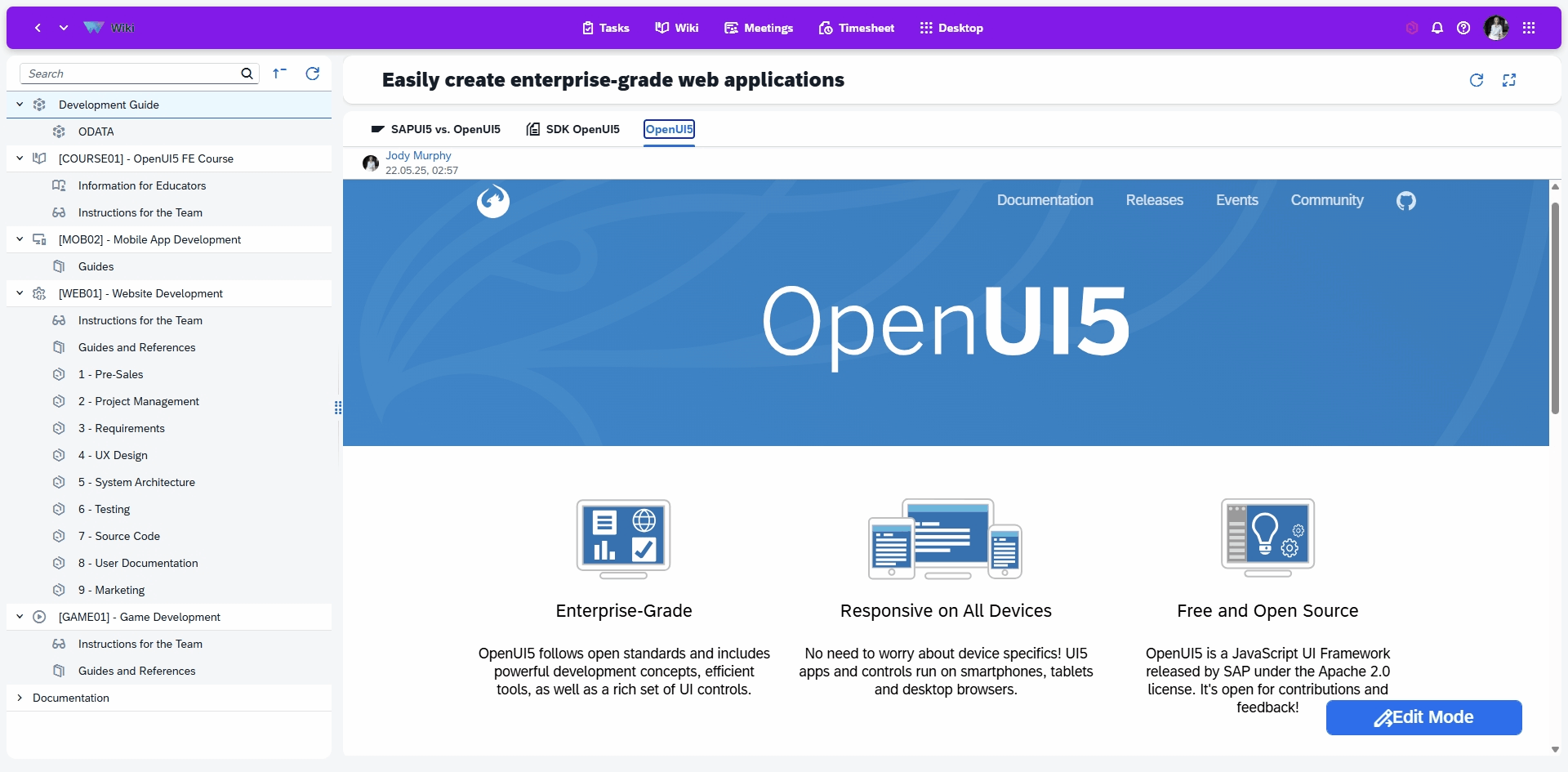Click the sidebar Search input field
The image size is (1568, 772).
pyautogui.click(x=131, y=74)
